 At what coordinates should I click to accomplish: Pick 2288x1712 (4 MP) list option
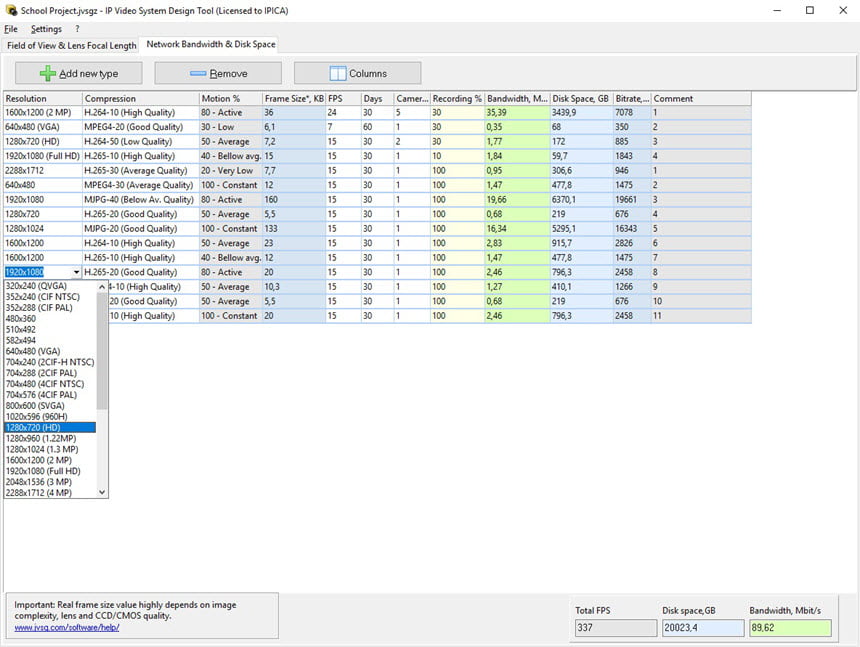38,493
